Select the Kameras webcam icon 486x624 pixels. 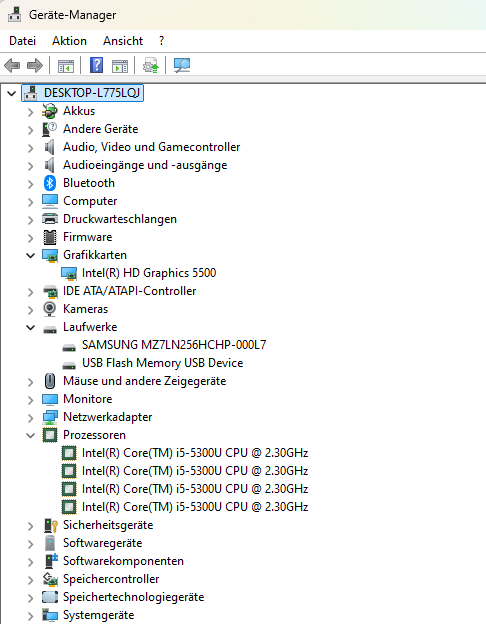[x=50, y=309]
